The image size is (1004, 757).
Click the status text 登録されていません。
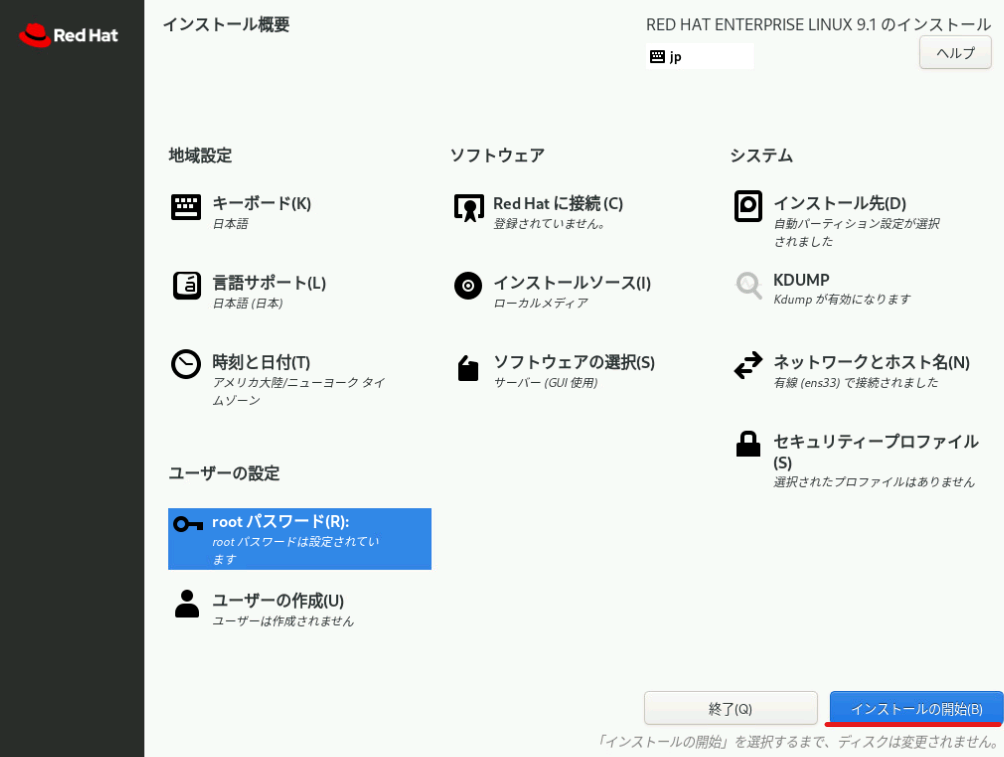pyautogui.click(x=549, y=224)
